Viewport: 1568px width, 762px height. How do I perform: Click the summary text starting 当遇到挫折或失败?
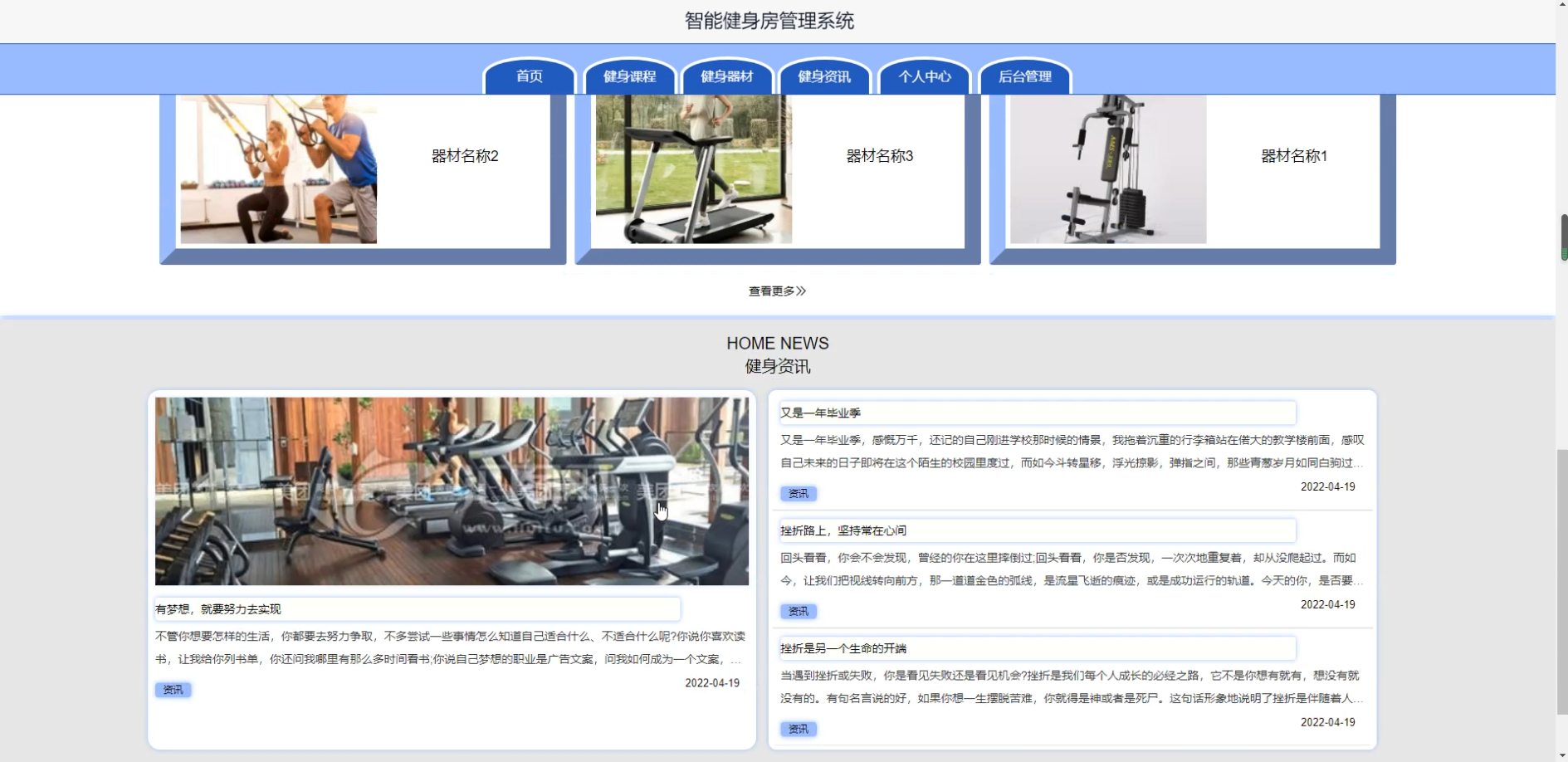[1072, 687]
